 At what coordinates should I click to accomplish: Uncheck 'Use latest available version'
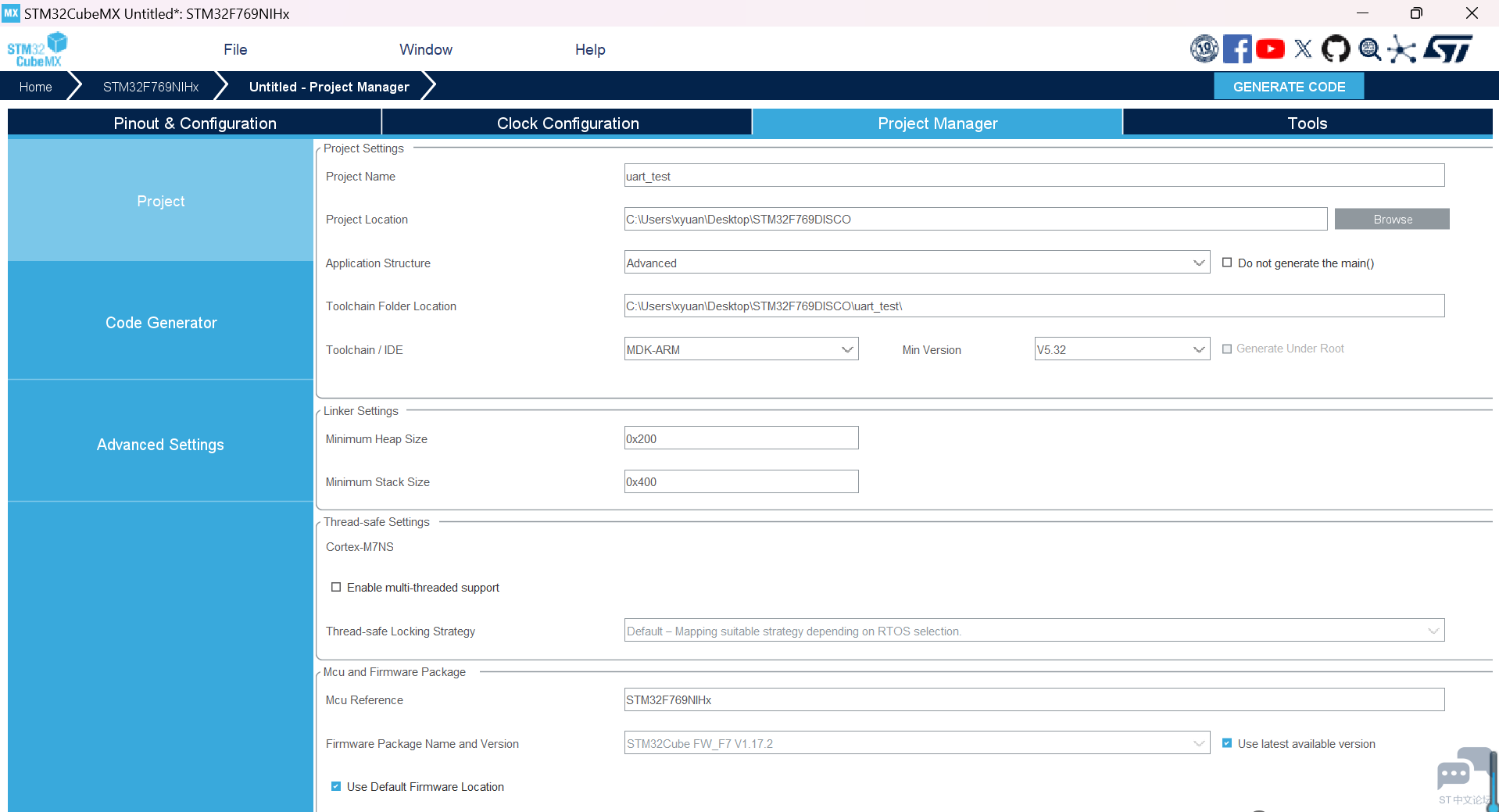click(1227, 744)
